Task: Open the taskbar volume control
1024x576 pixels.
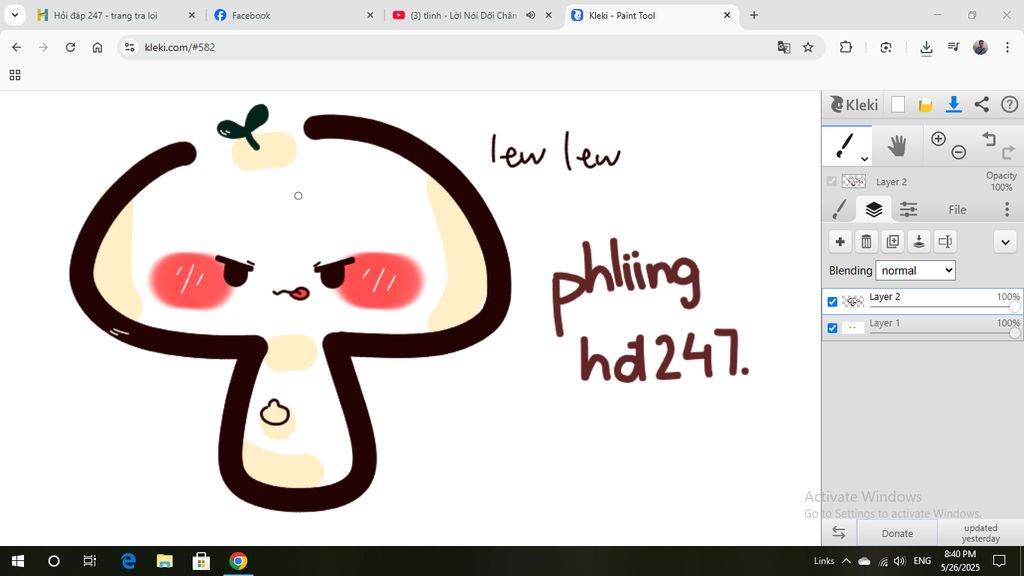Action: (899, 561)
